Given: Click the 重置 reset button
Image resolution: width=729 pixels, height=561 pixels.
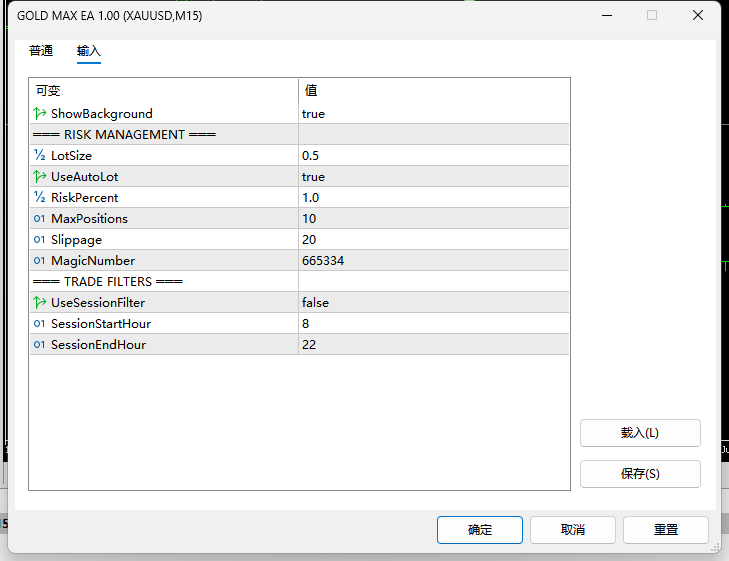Looking at the screenshot, I should click(666, 529).
